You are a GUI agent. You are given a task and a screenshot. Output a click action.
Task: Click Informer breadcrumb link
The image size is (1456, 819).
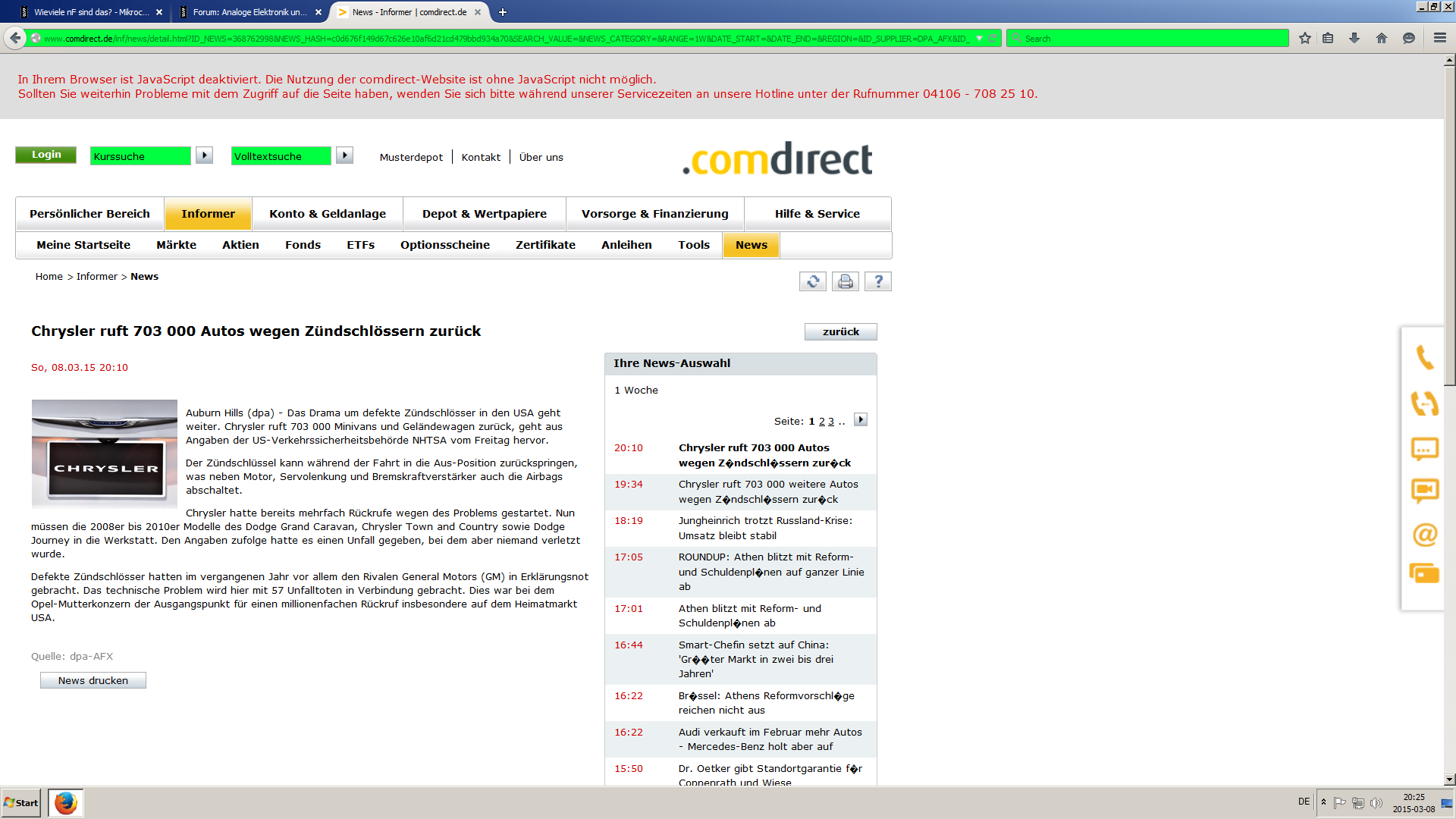click(97, 277)
